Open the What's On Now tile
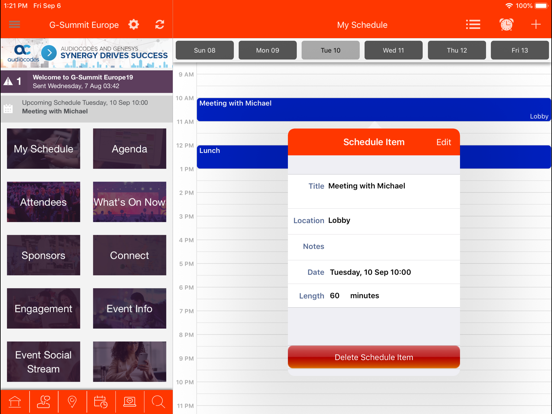Screen dimensions: 552x414 coord(130,202)
